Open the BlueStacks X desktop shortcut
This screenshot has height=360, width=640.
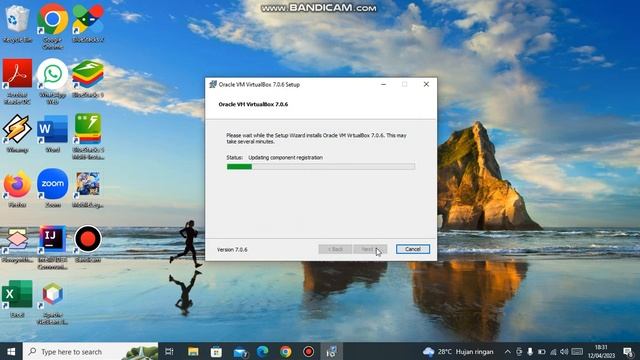pyautogui.click(x=88, y=23)
